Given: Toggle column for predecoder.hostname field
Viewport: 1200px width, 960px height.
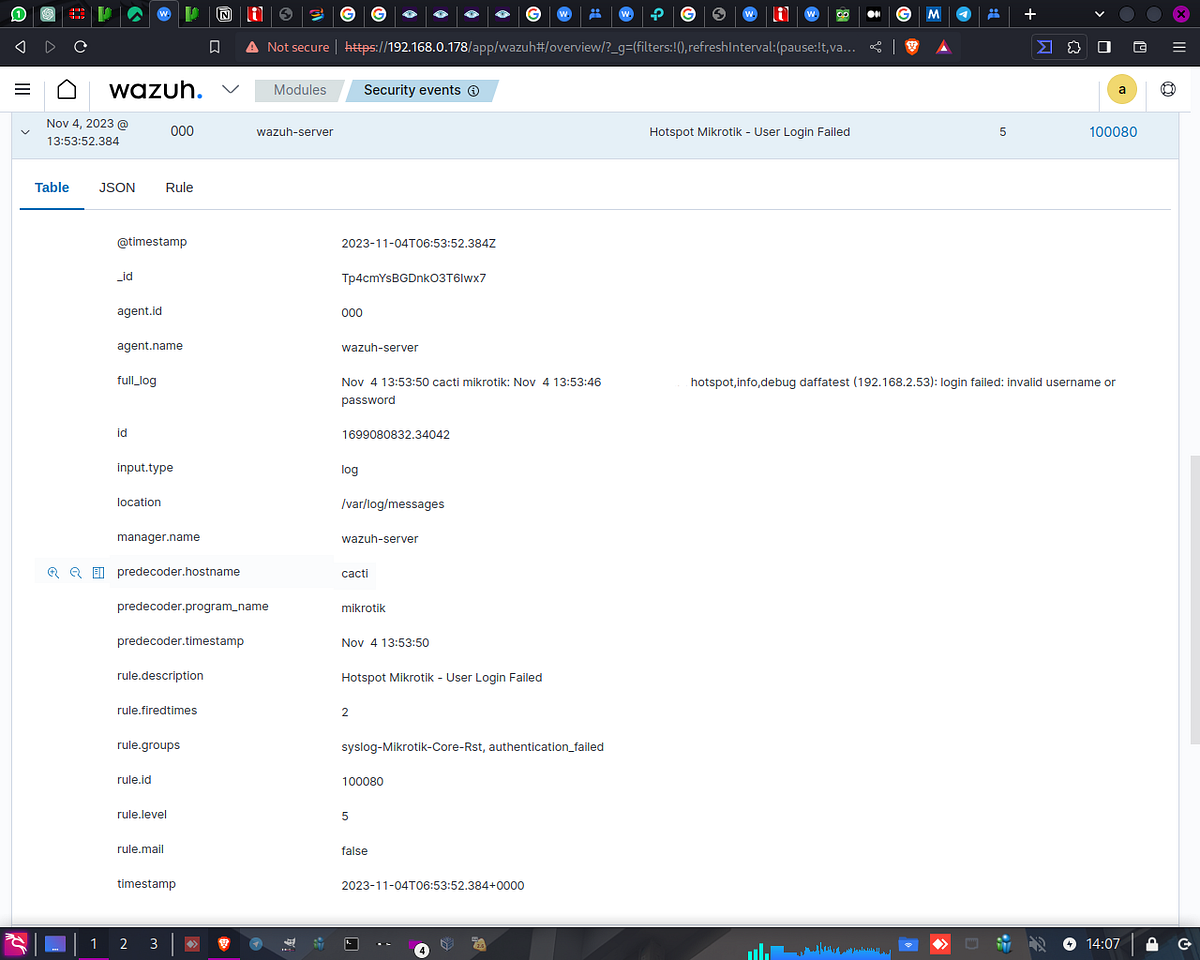Looking at the screenshot, I should tap(97, 572).
